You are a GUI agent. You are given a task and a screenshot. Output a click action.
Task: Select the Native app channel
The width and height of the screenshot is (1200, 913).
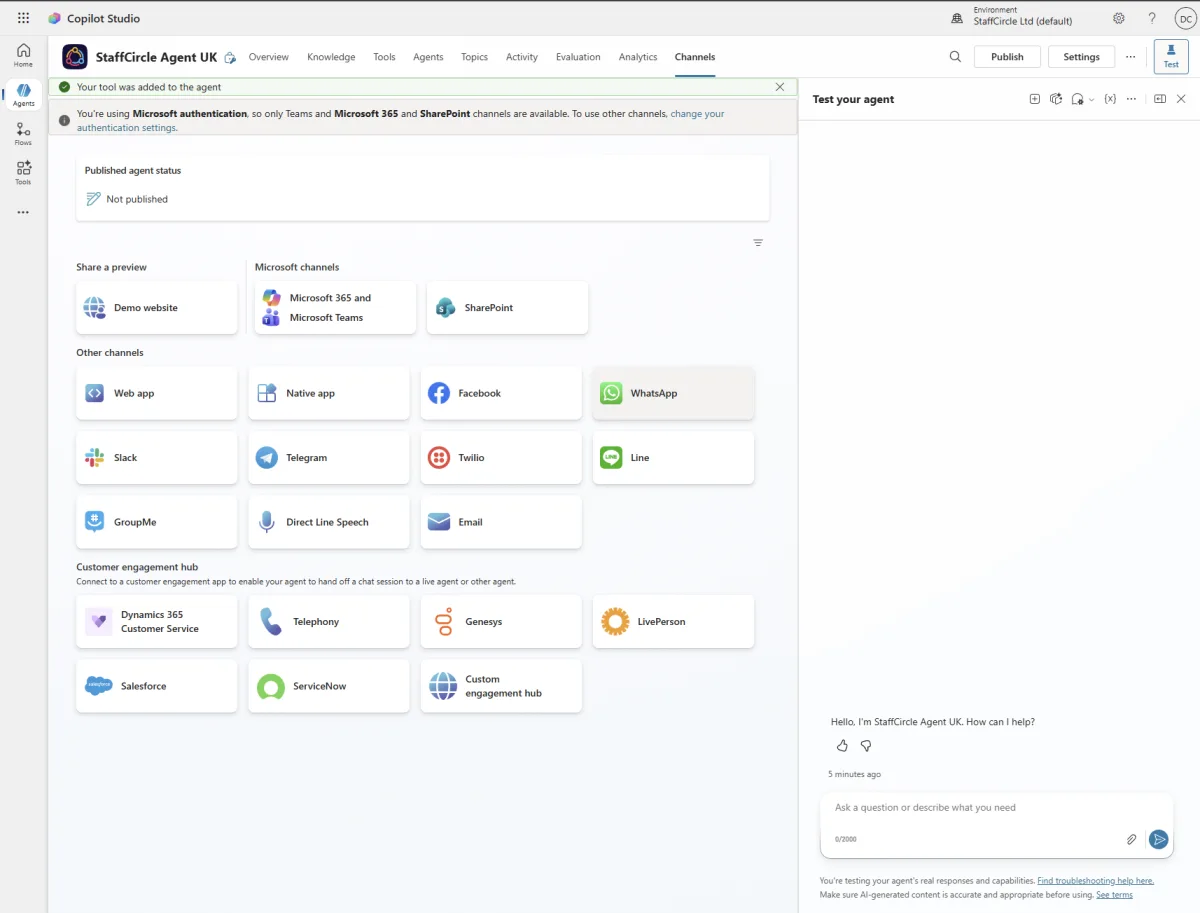pyautogui.click(x=329, y=393)
